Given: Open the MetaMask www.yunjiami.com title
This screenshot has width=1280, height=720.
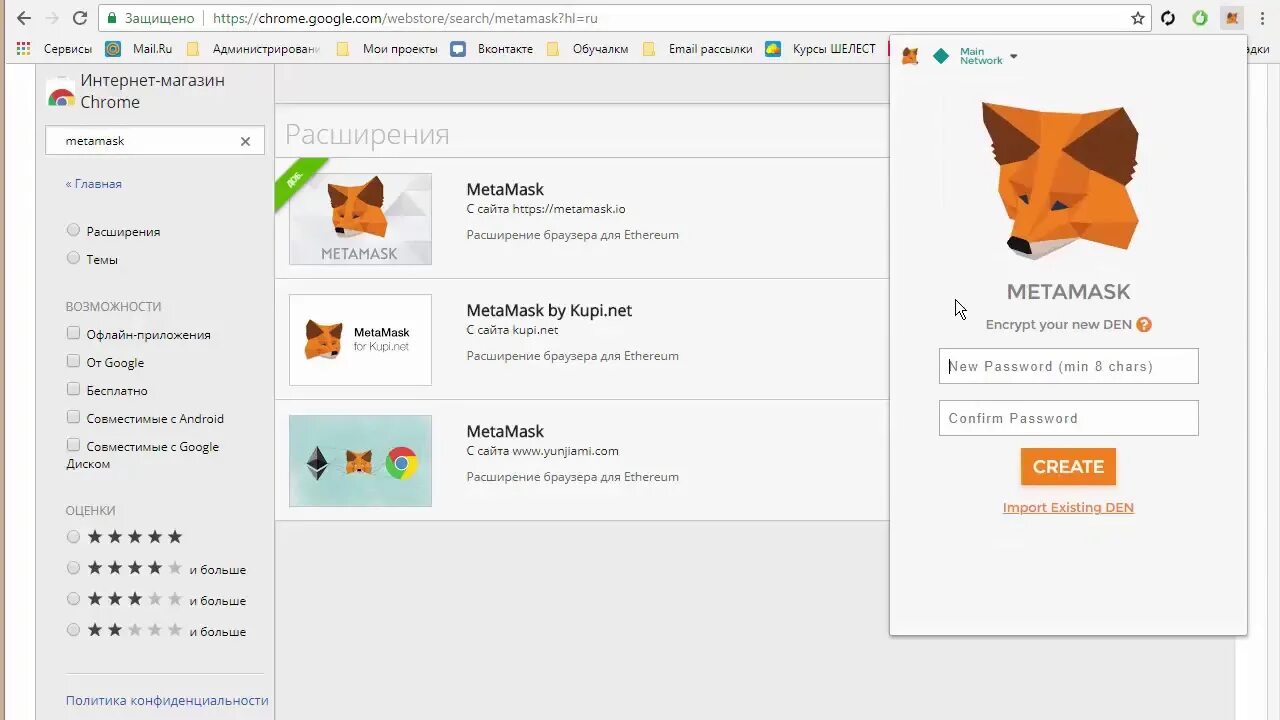Looking at the screenshot, I should pyautogui.click(x=505, y=431).
